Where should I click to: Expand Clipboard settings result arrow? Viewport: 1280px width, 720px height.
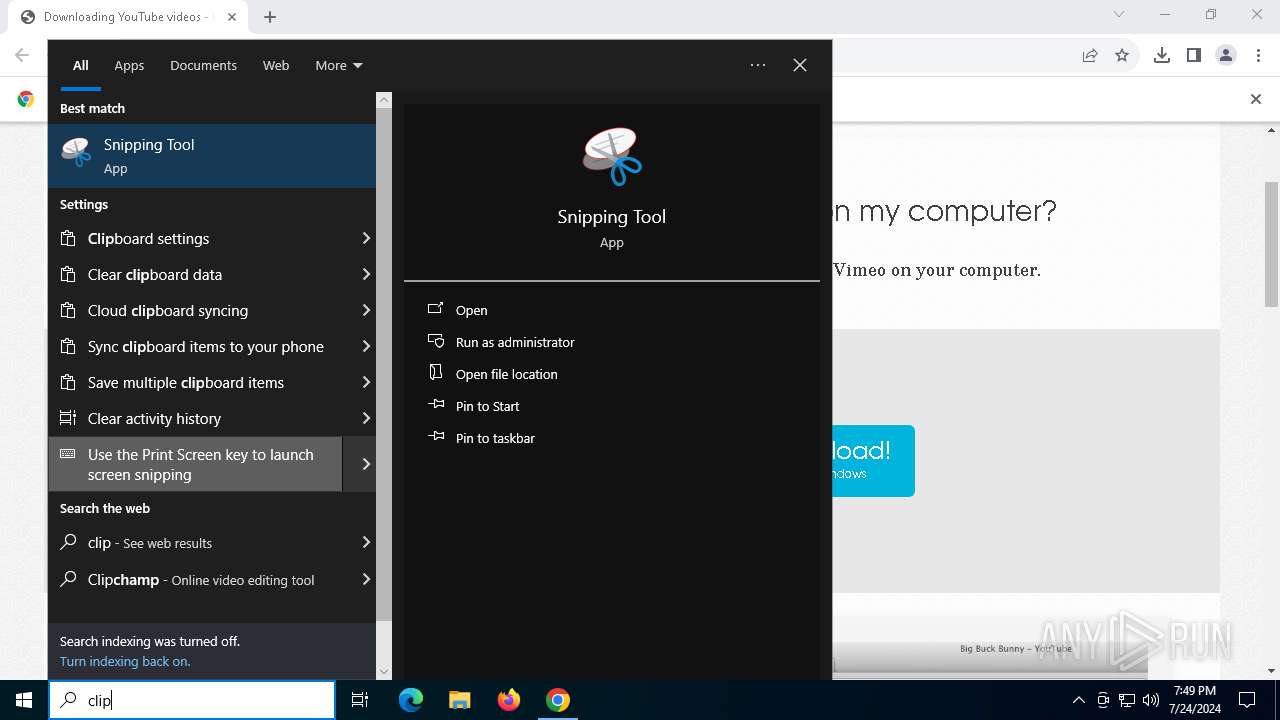366,238
